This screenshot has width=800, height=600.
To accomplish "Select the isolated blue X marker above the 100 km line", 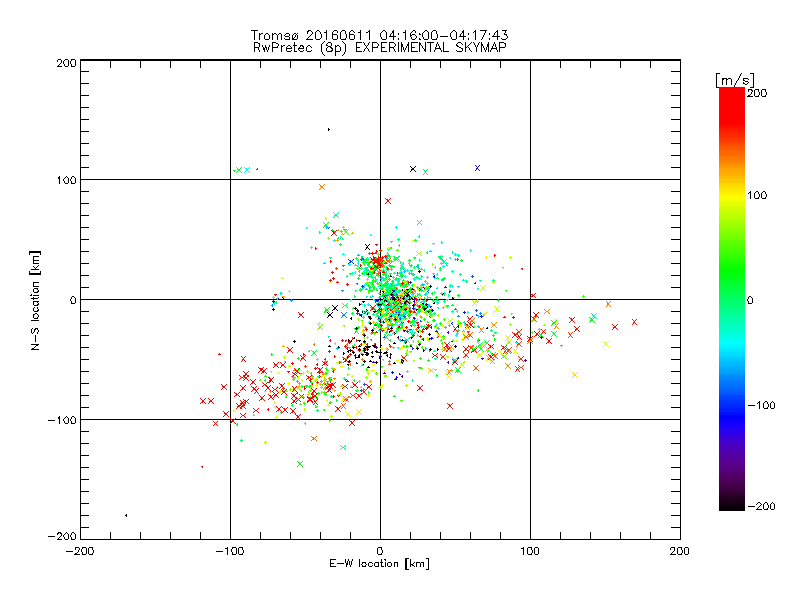I will click(478, 168).
